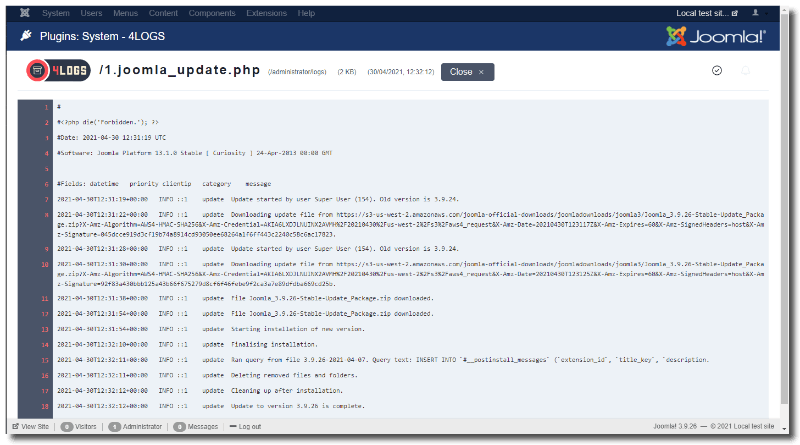Click the faded bell notification icon
Screen dimensions: 800x445
[x=745, y=70]
